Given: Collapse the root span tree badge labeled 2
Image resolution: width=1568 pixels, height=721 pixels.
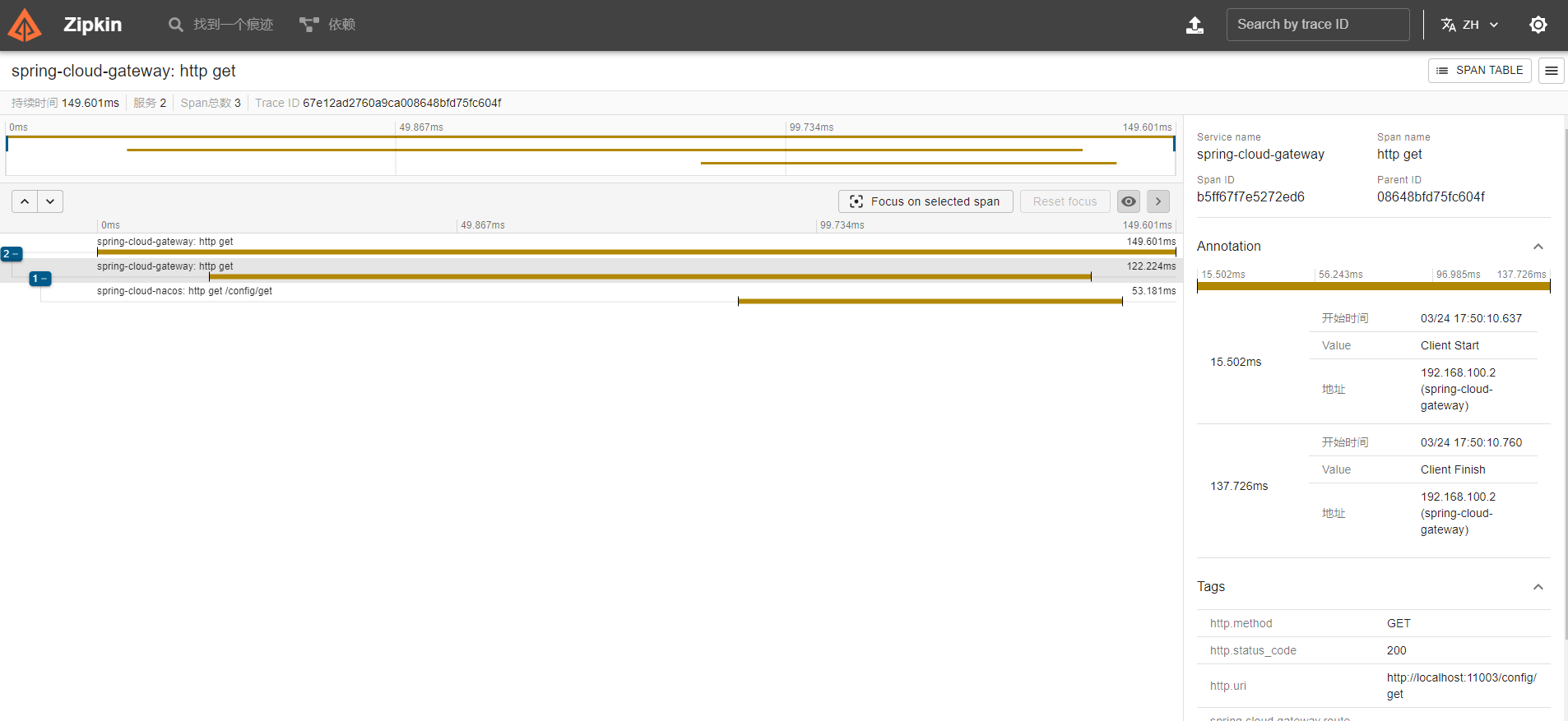Looking at the screenshot, I should [11, 254].
